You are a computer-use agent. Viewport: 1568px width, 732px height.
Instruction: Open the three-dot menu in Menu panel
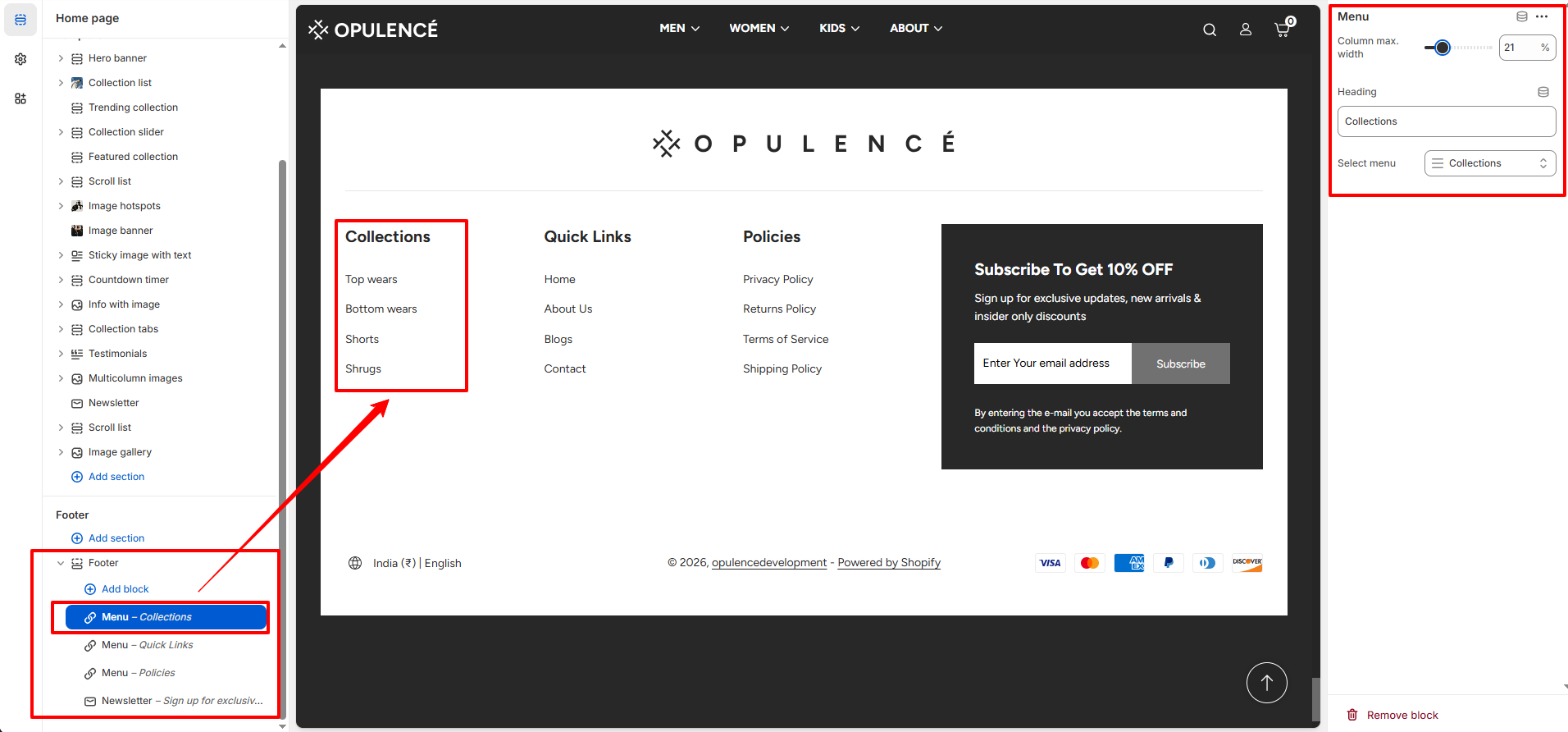(x=1542, y=16)
